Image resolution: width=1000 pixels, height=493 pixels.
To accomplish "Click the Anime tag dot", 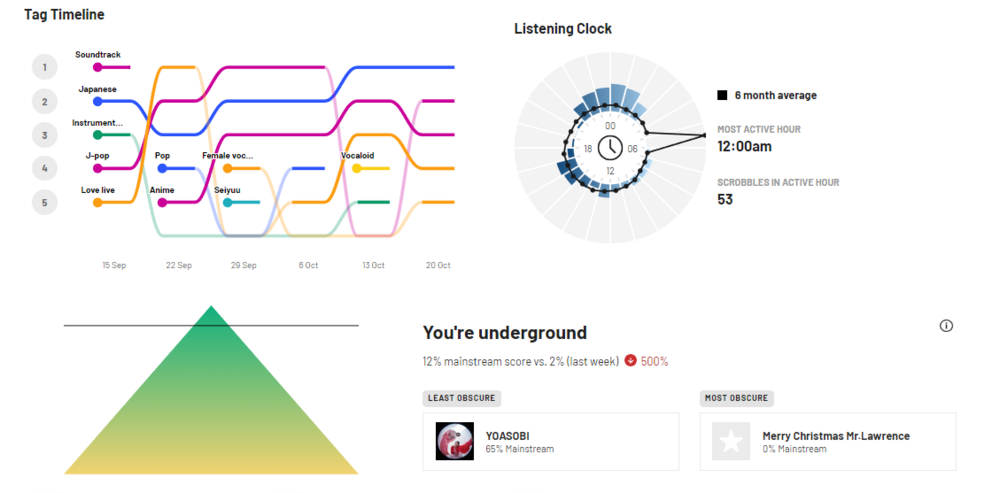I will (x=162, y=202).
